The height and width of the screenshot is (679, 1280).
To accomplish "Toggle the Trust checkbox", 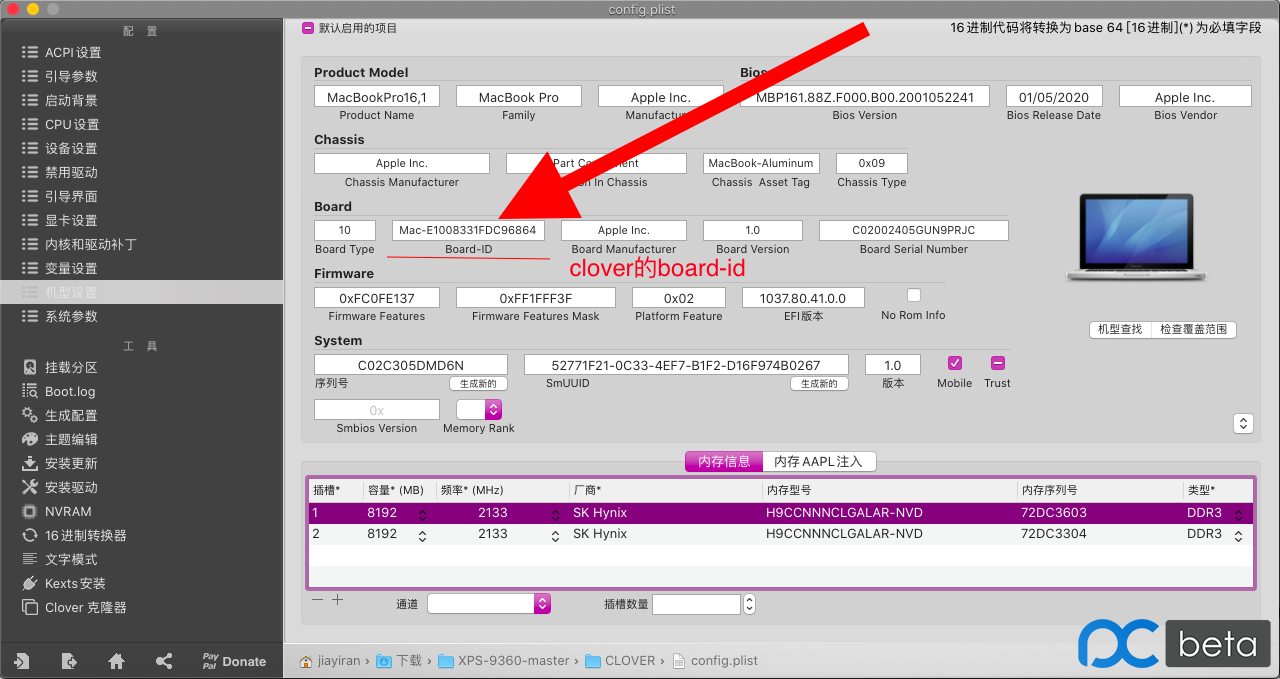I will pos(997,363).
